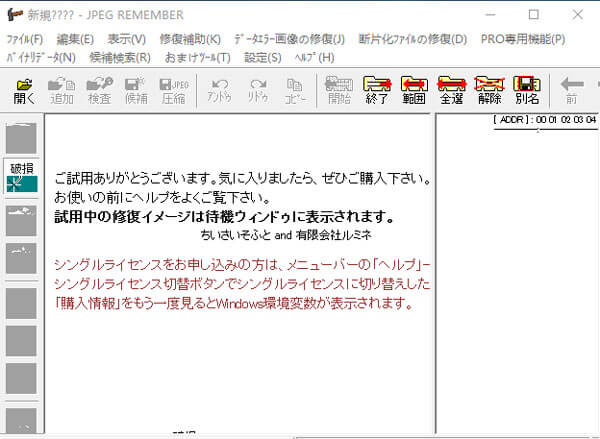Click the line お使いの前にヘルプをよくご覧下さい
The width and height of the screenshot is (600, 439).
[162, 198]
